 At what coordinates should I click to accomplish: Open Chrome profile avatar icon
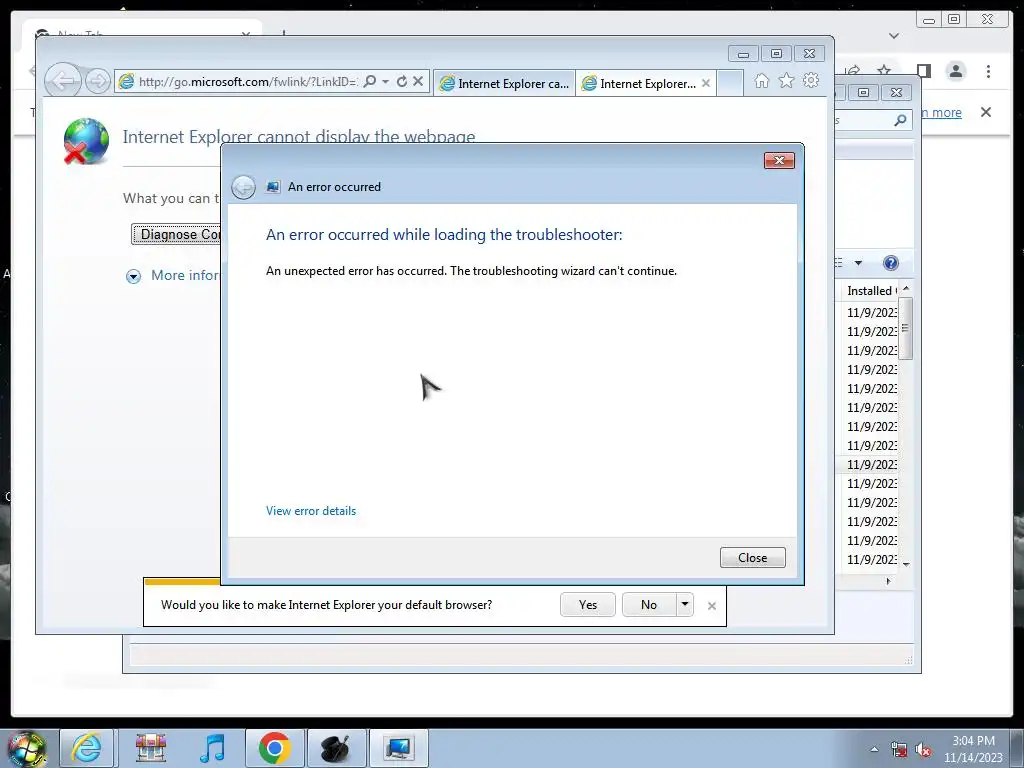point(955,71)
